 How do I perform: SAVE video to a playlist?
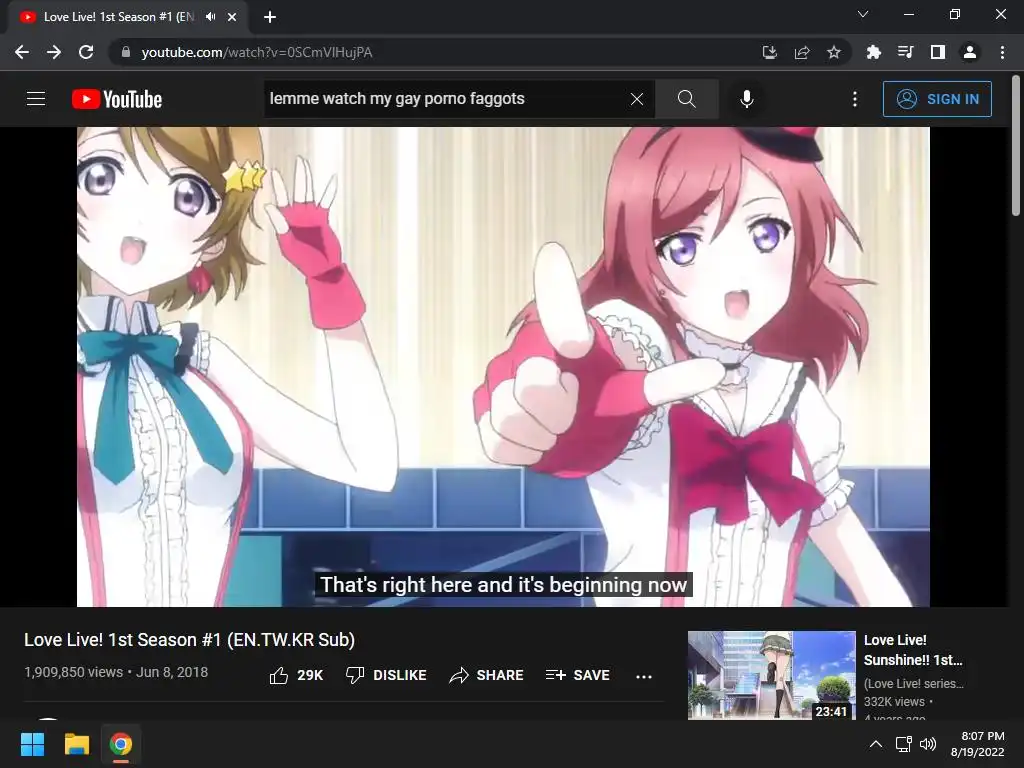(x=578, y=675)
